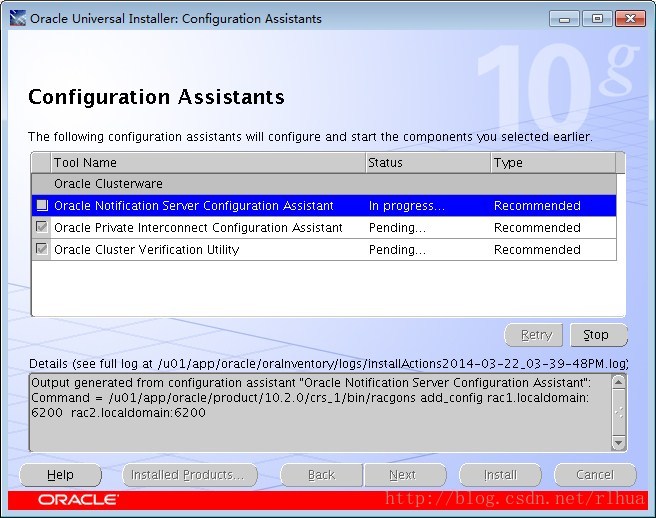
Task: Click the Type column header
Action: [x=553, y=163]
